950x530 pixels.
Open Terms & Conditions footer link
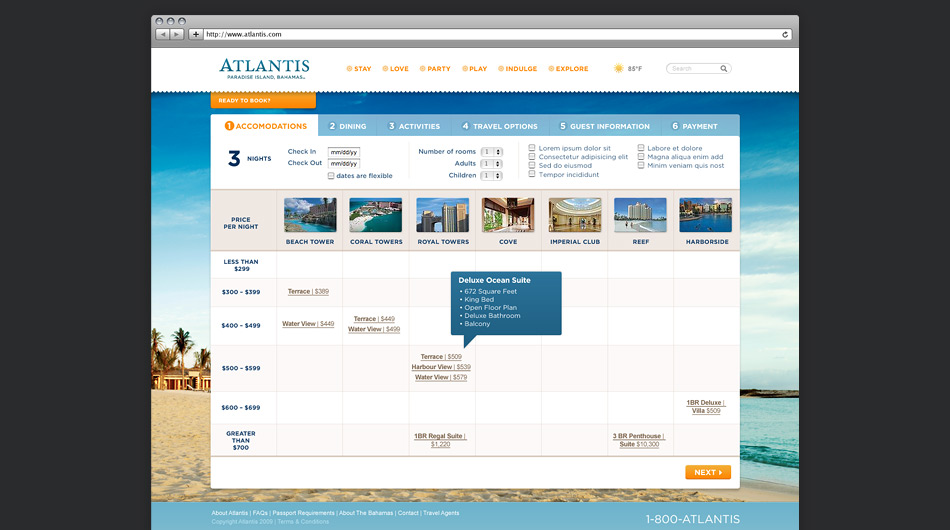pos(303,522)
